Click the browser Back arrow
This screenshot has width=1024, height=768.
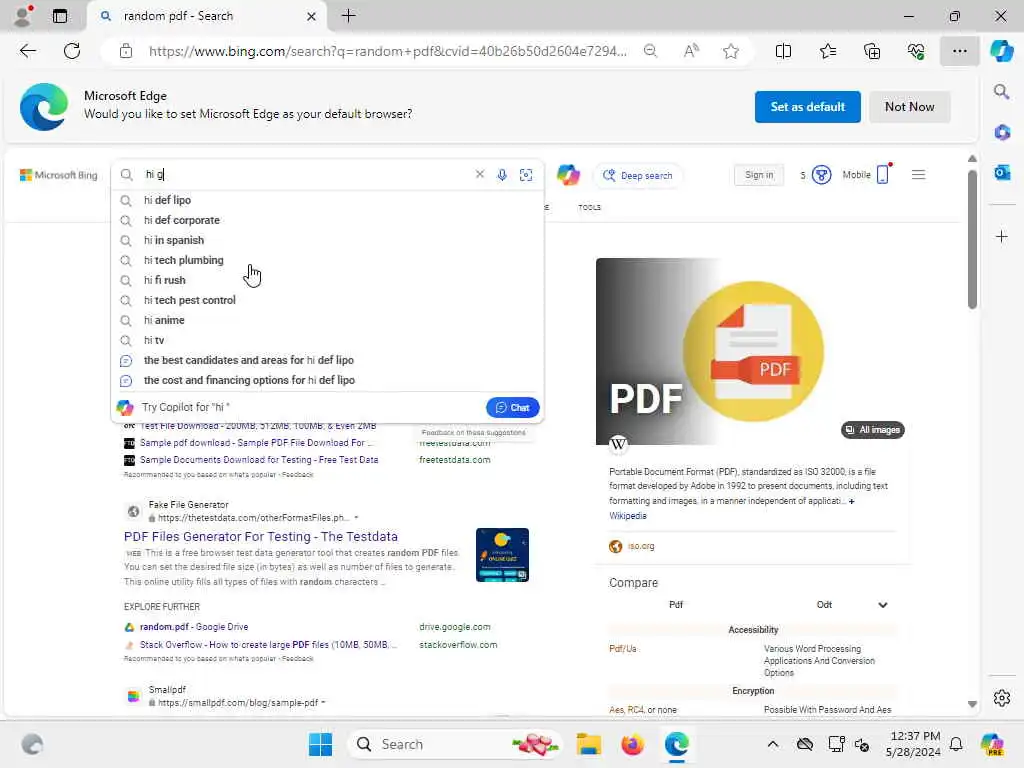pyautogui.click(x=27, y=51)
